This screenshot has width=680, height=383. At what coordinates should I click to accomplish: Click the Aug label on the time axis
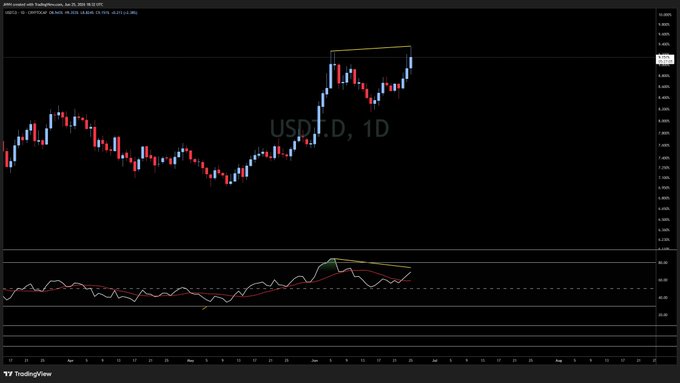tap(559, 360)
